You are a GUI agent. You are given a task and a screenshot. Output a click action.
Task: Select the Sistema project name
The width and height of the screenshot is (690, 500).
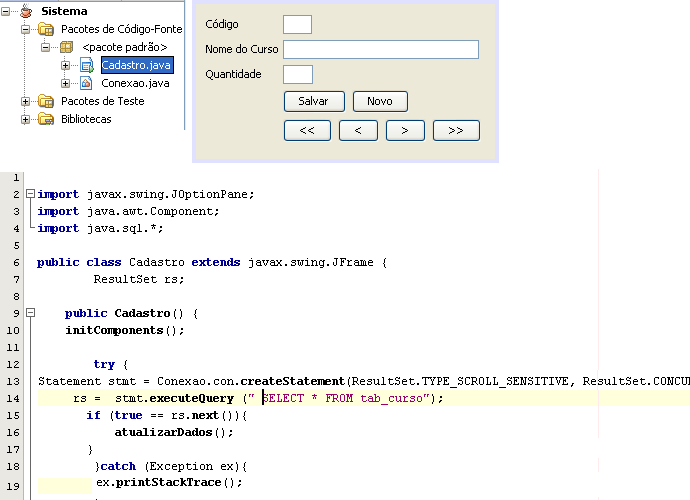coord(64,11)
